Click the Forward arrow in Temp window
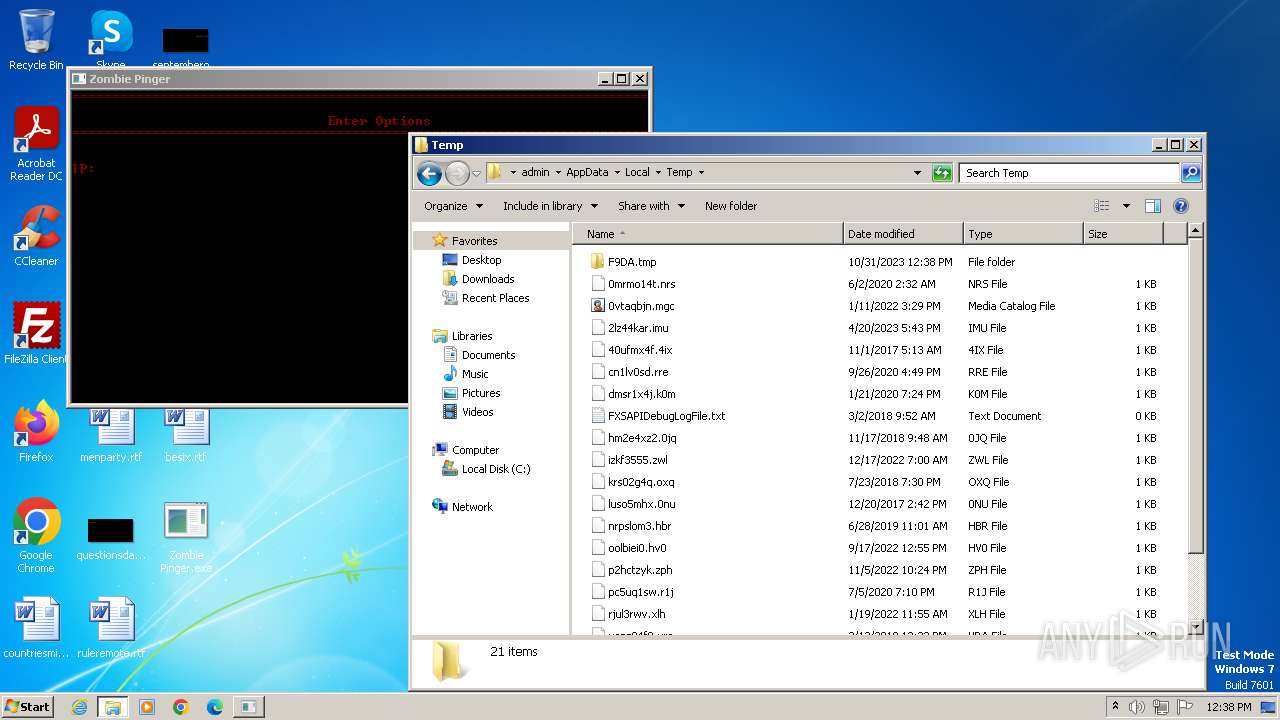This screenshot has height=720, width=1280. (457, 173)
